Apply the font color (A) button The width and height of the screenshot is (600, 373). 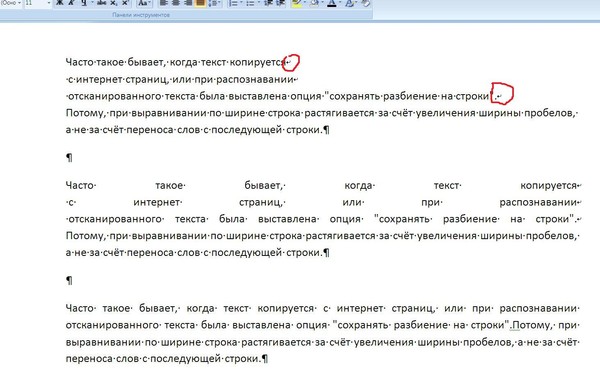tap(332, 3)
